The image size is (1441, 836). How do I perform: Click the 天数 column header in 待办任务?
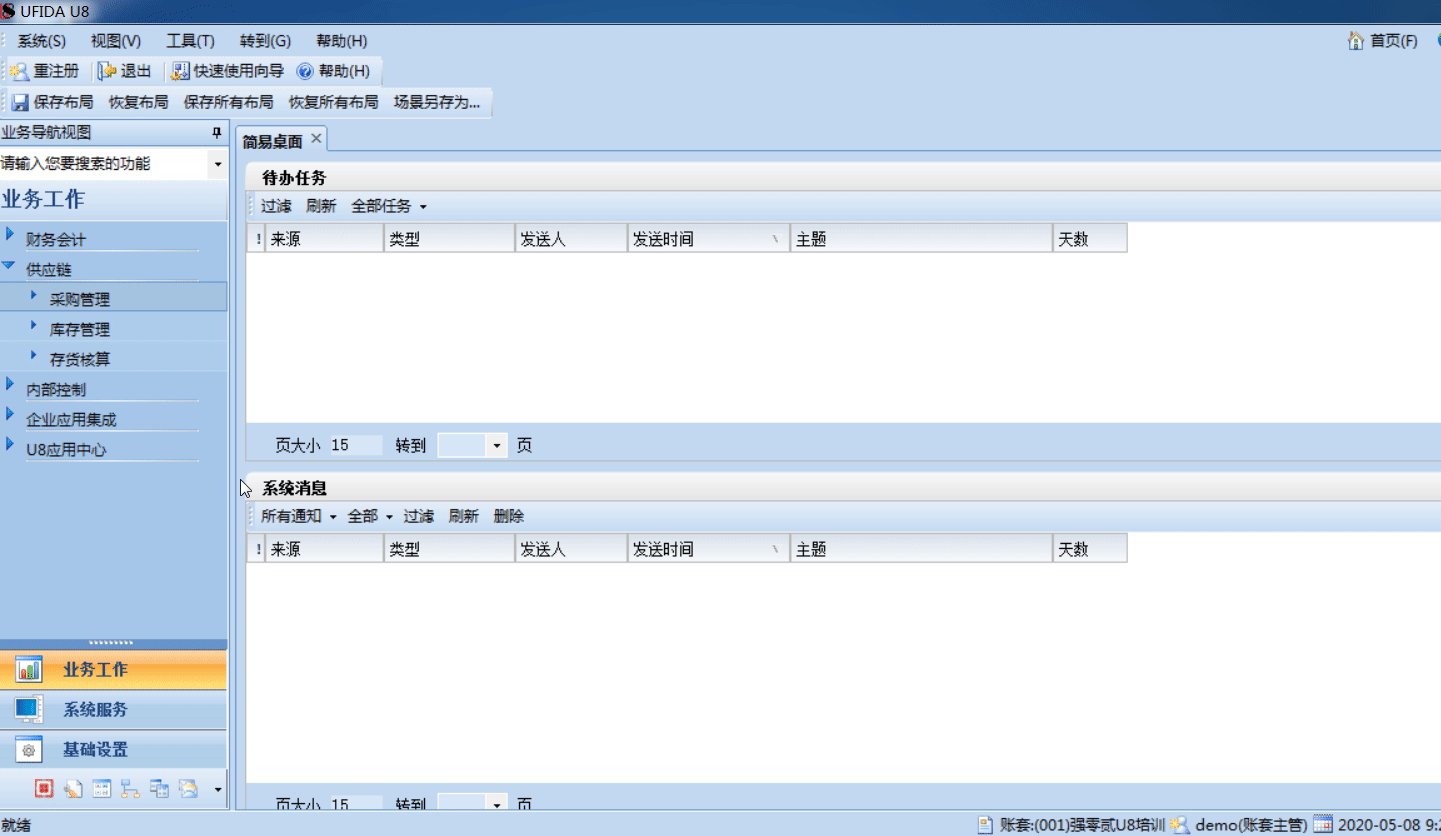pos(1090,239)
